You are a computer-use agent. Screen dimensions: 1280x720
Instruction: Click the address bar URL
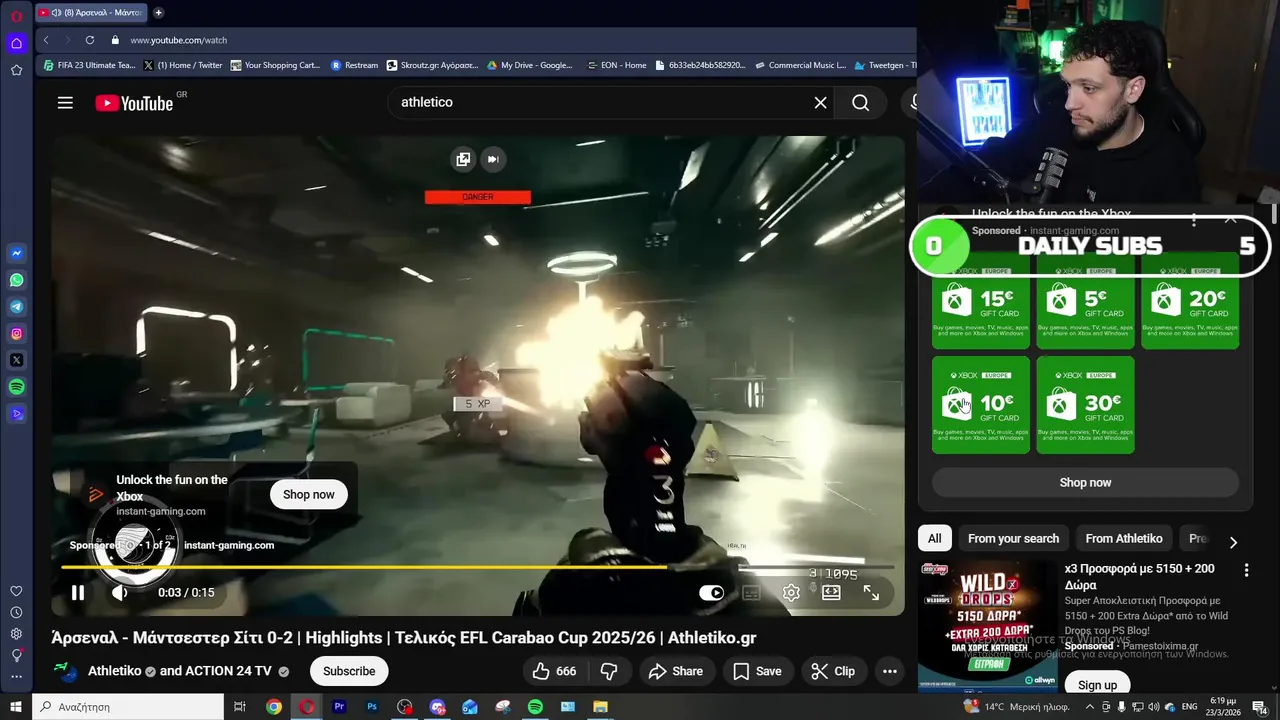tap(179, 40)
